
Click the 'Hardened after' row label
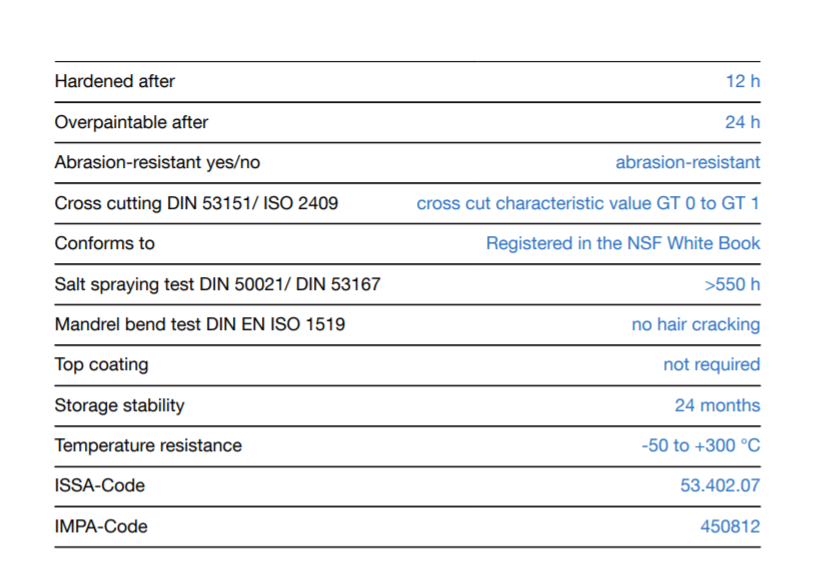tap(115, 81)
